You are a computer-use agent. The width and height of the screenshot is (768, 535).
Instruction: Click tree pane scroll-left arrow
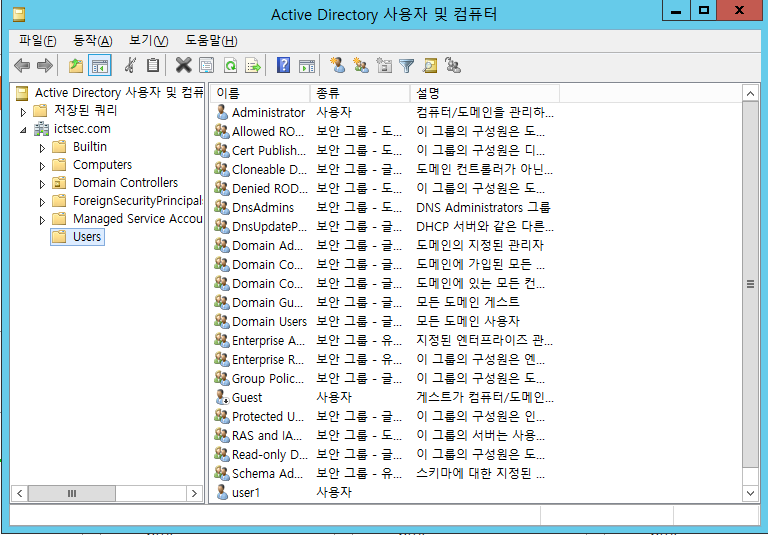[20, 493]
